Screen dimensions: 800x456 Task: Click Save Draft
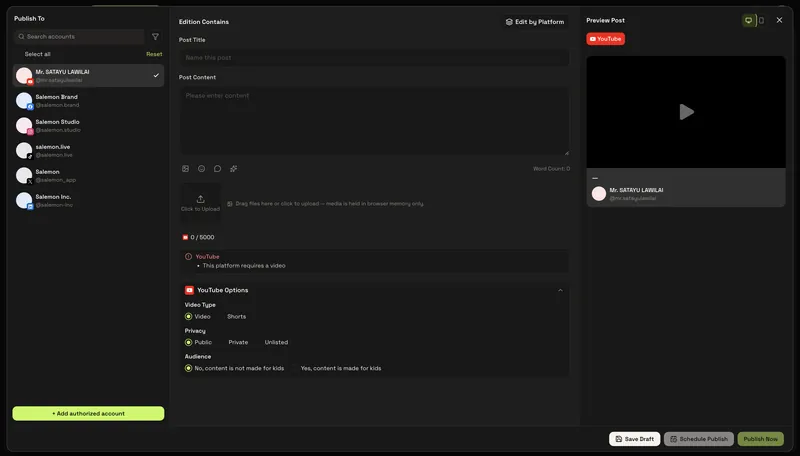tap(635, 439)
